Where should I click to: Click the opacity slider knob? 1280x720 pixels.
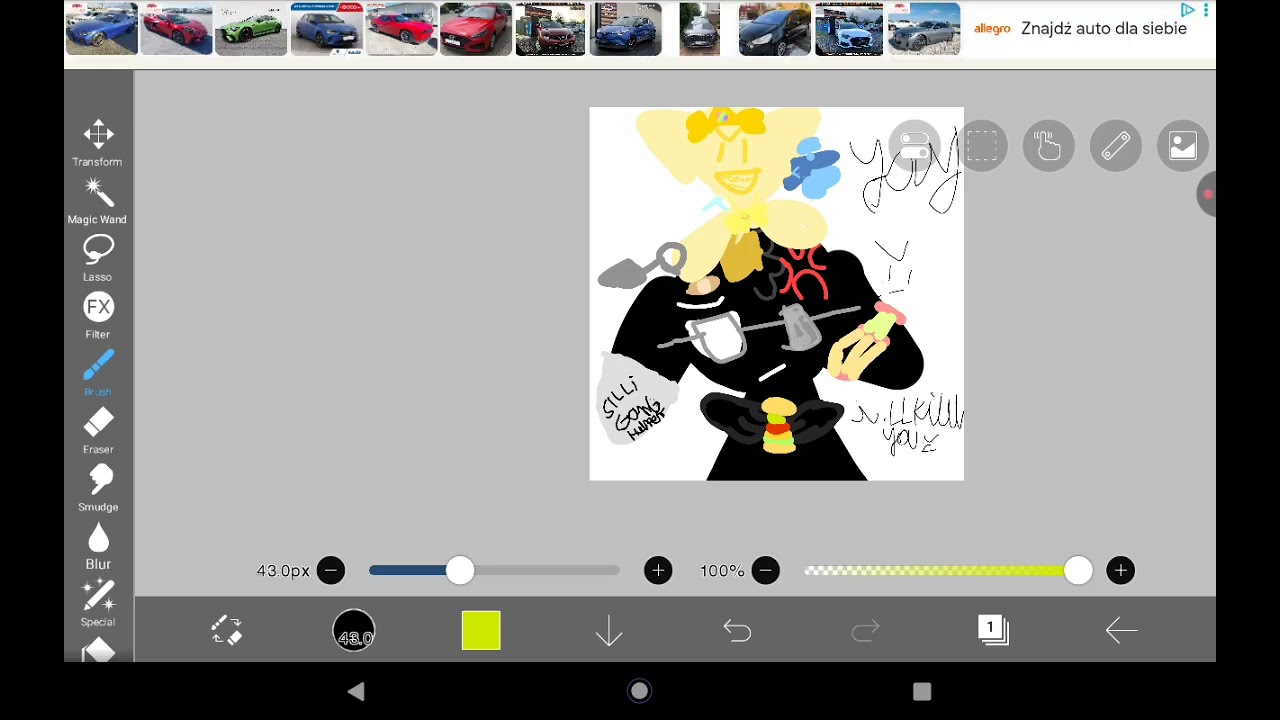[1078, 570]
